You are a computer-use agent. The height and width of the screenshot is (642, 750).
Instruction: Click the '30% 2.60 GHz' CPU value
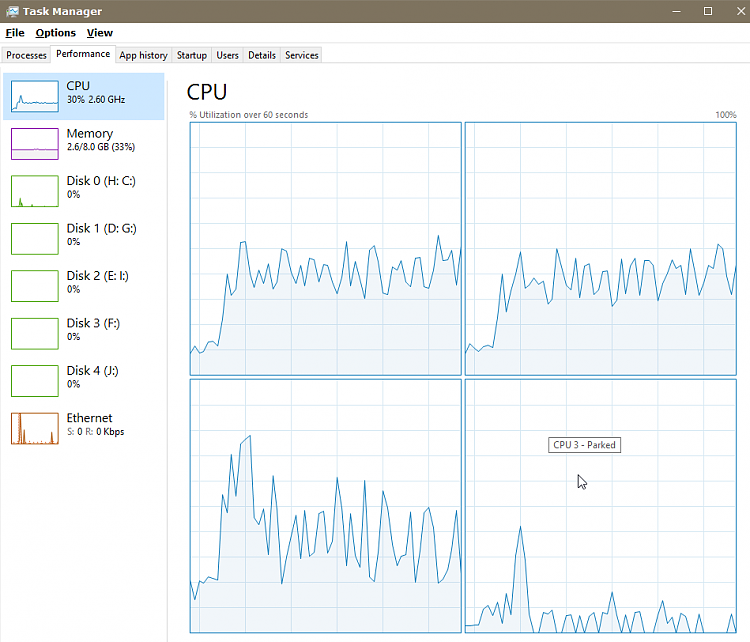[96, 100]
